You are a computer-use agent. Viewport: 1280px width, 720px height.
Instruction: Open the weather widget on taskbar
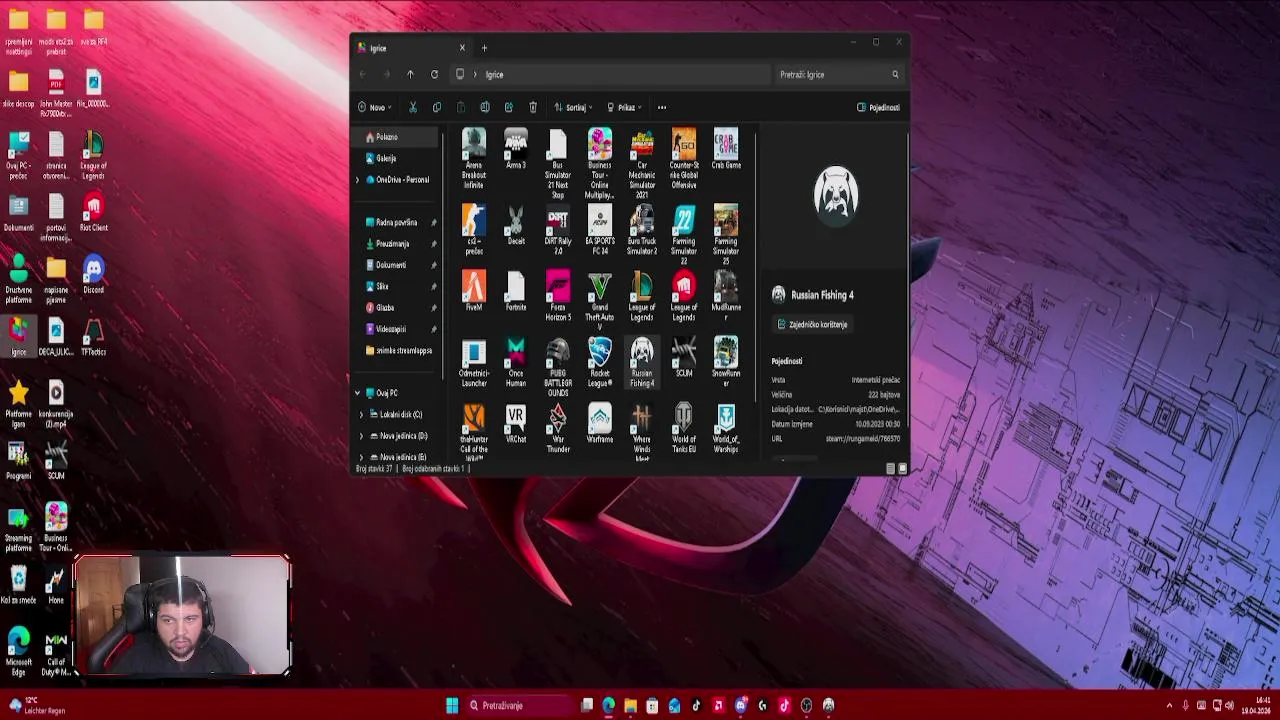(36, 705)
